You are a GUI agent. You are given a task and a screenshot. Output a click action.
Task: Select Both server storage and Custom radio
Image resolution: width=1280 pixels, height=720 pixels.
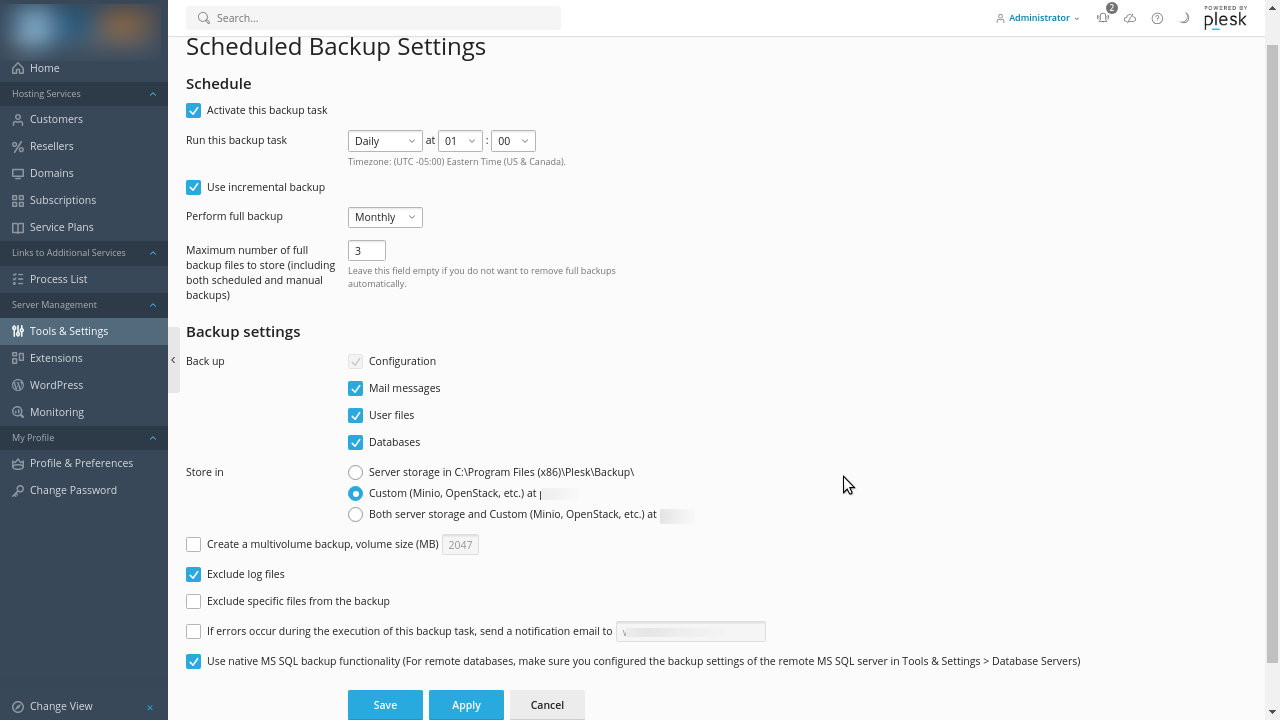[x=355, y=514]
